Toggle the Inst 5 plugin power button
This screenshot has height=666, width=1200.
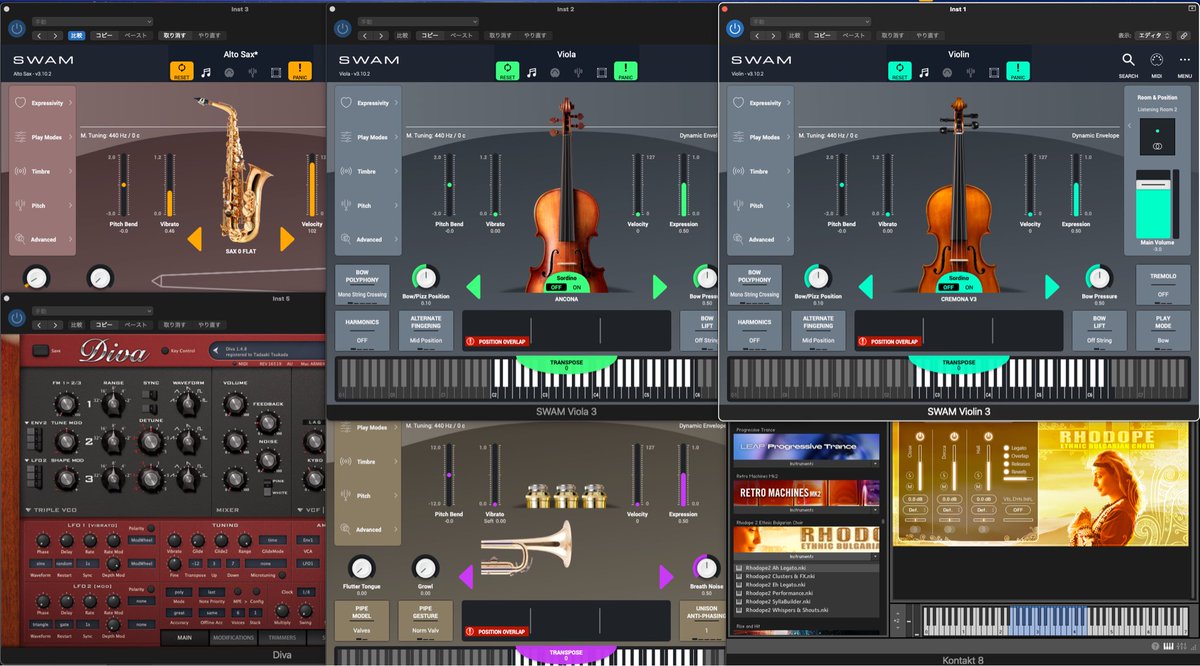click(16, 319)
